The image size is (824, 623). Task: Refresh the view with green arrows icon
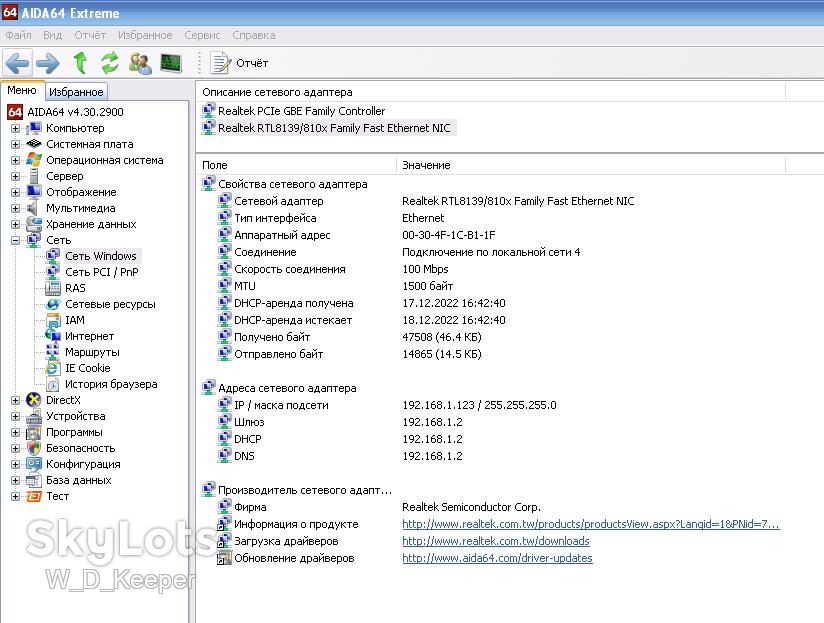pos(109,63)
